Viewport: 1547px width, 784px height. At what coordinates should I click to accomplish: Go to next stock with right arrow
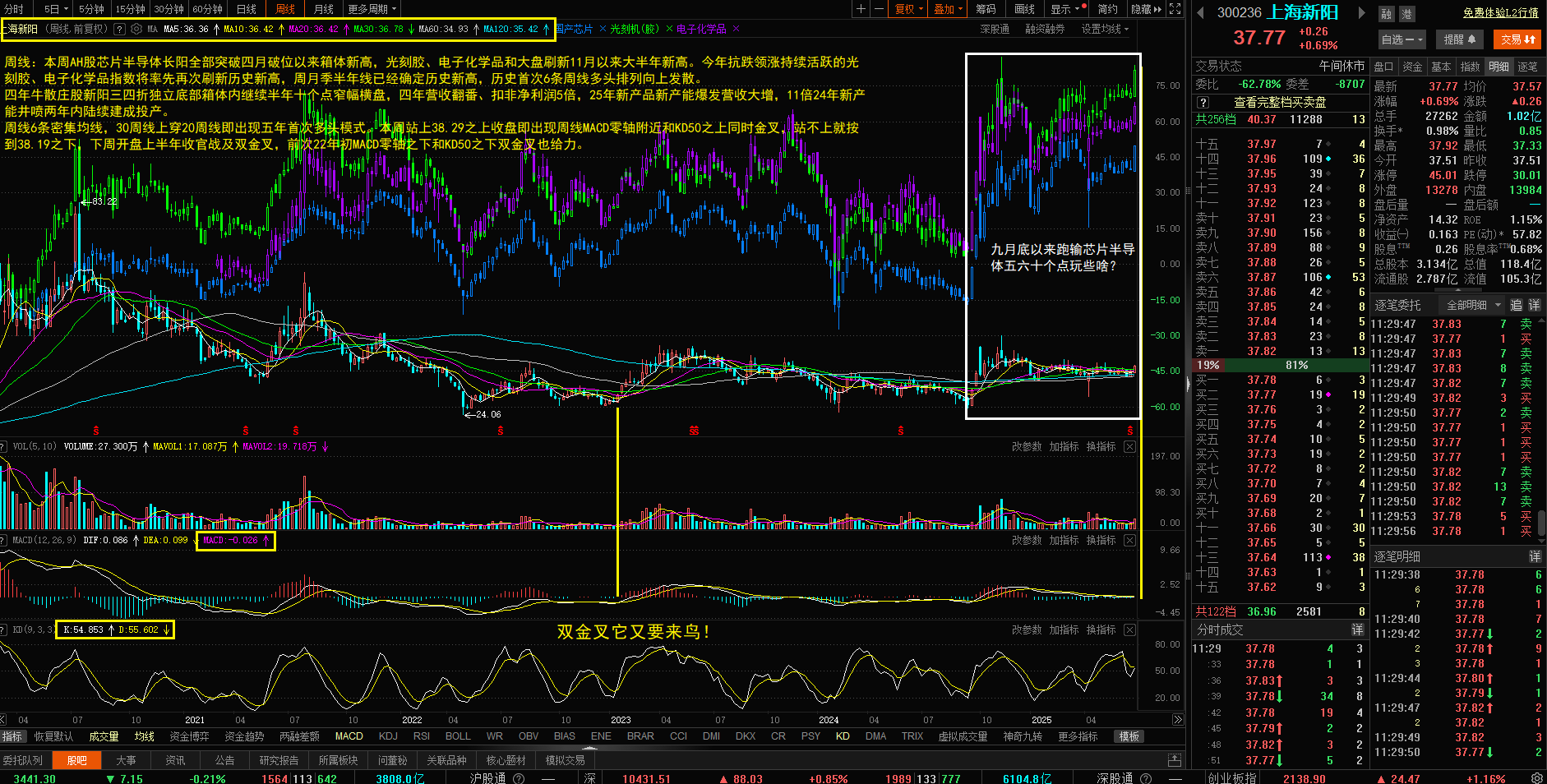[x=1361, y=12]
